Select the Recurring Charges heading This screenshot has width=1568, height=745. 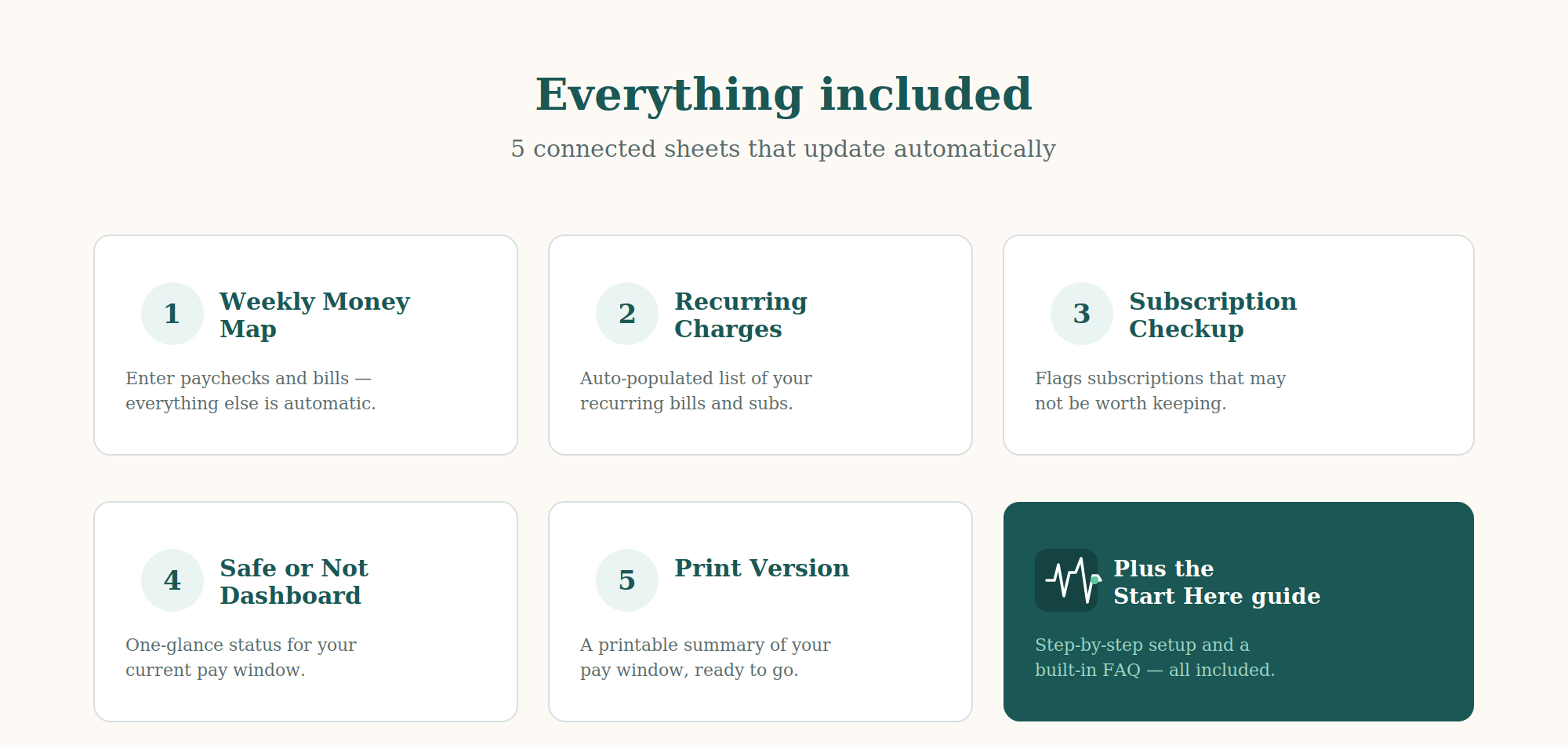741,314
